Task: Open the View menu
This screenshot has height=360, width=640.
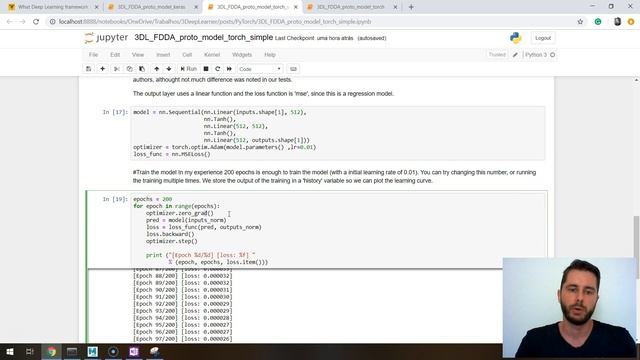Action: click(138, 55)
